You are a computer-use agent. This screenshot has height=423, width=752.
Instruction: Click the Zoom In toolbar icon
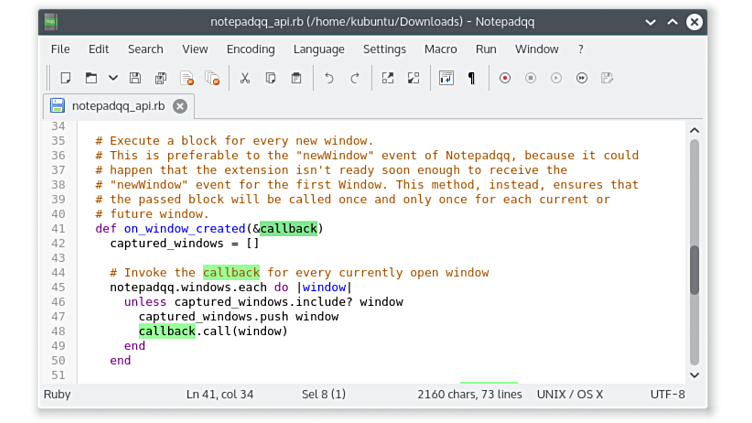[388, 78]
